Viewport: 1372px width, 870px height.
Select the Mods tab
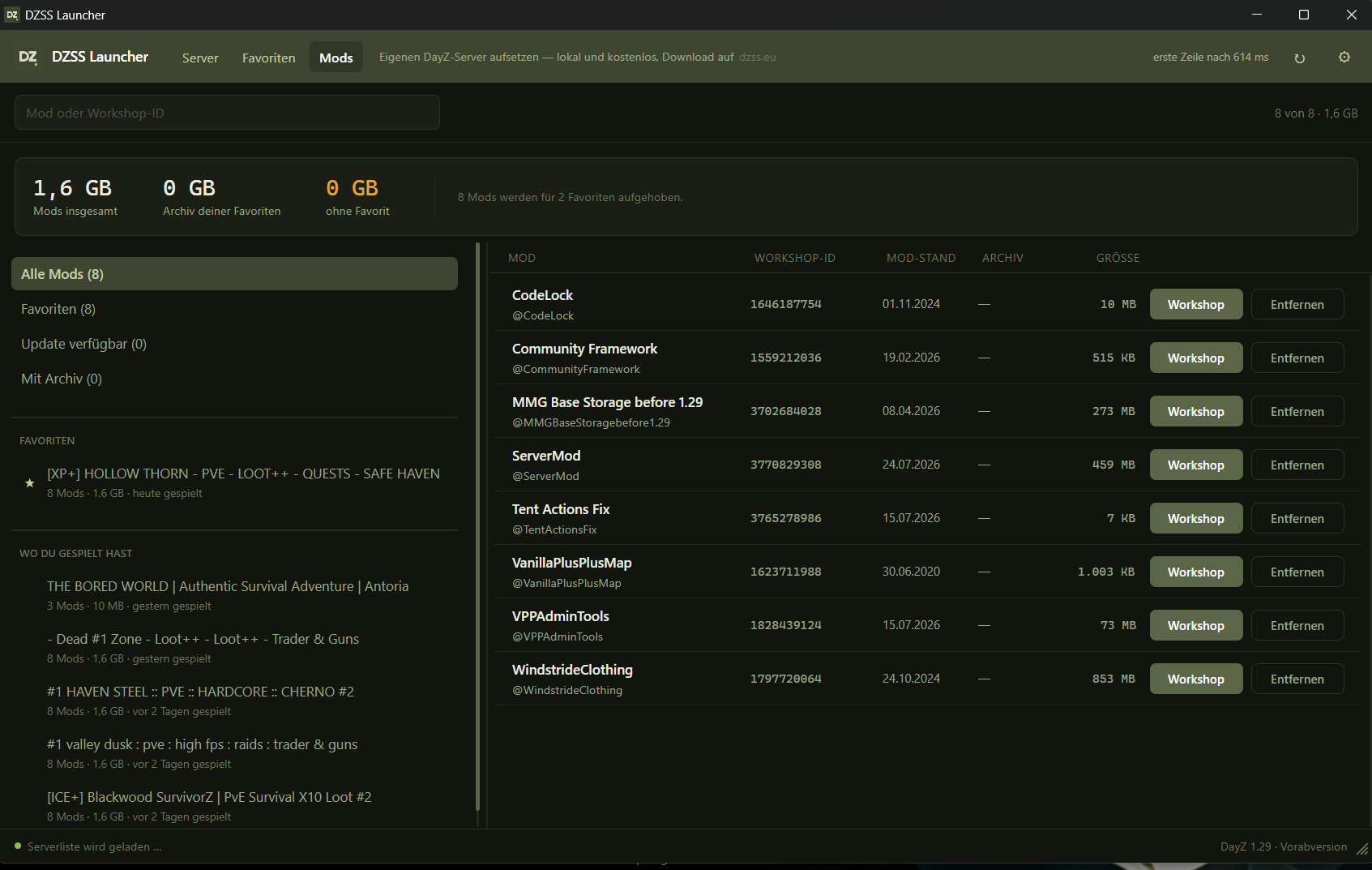[x=336, y=58]
